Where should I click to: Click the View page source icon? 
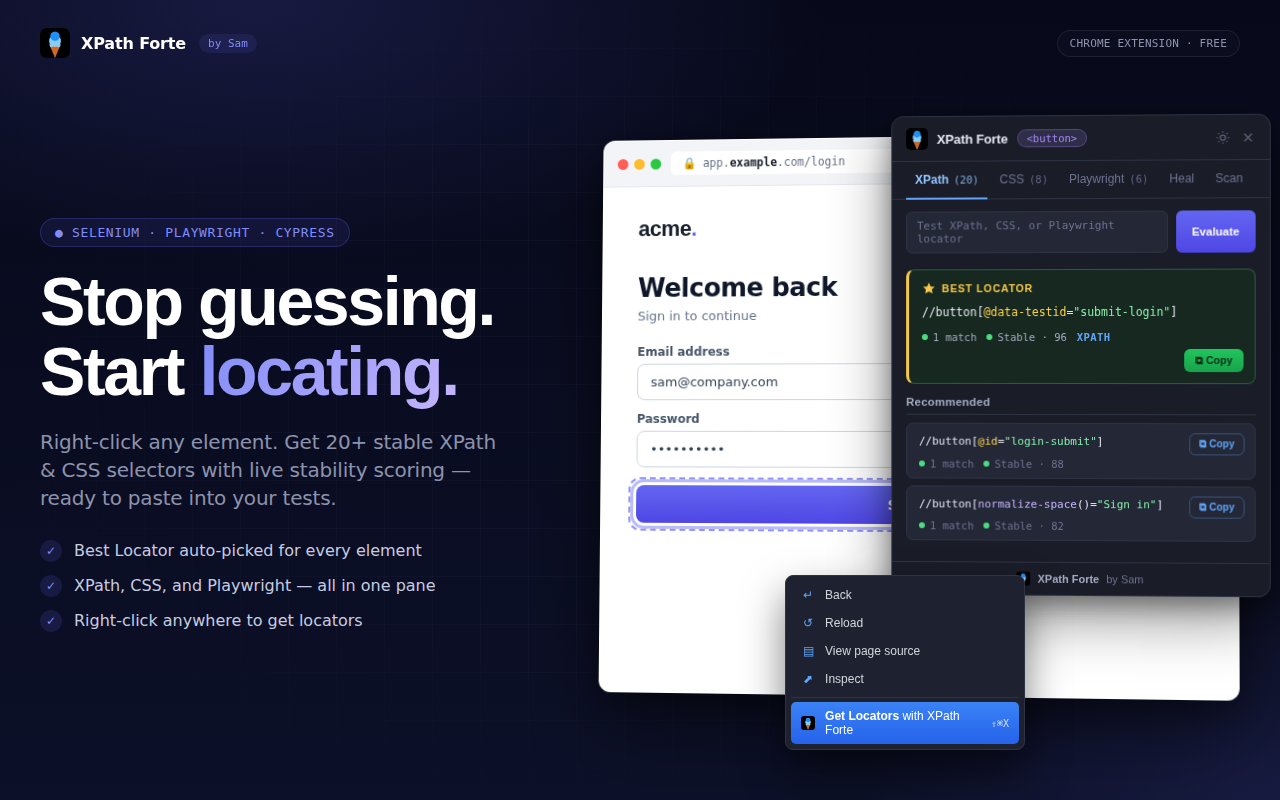pyautogui.click(x=808, y=651)
